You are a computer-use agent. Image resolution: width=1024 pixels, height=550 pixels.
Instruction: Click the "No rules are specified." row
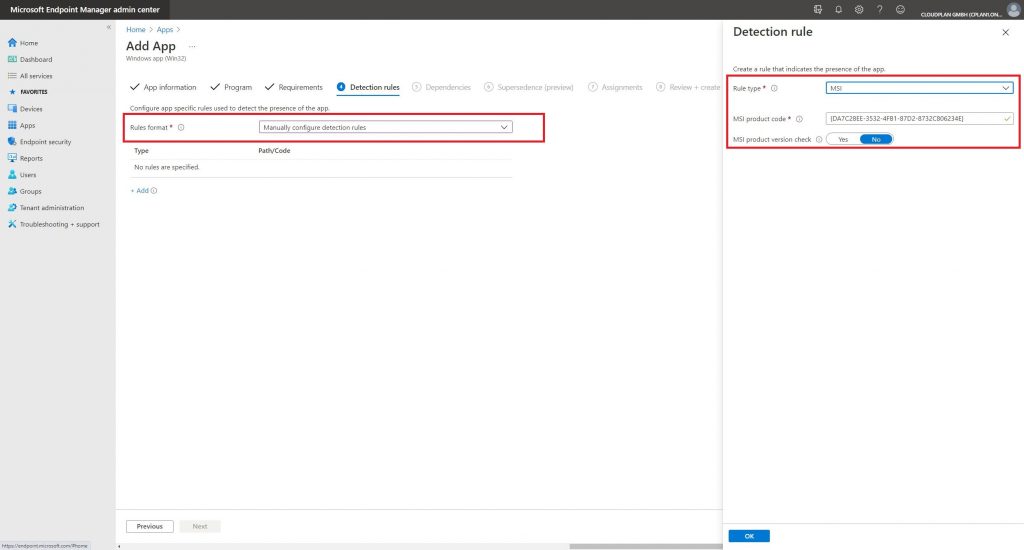click(321, 167)
